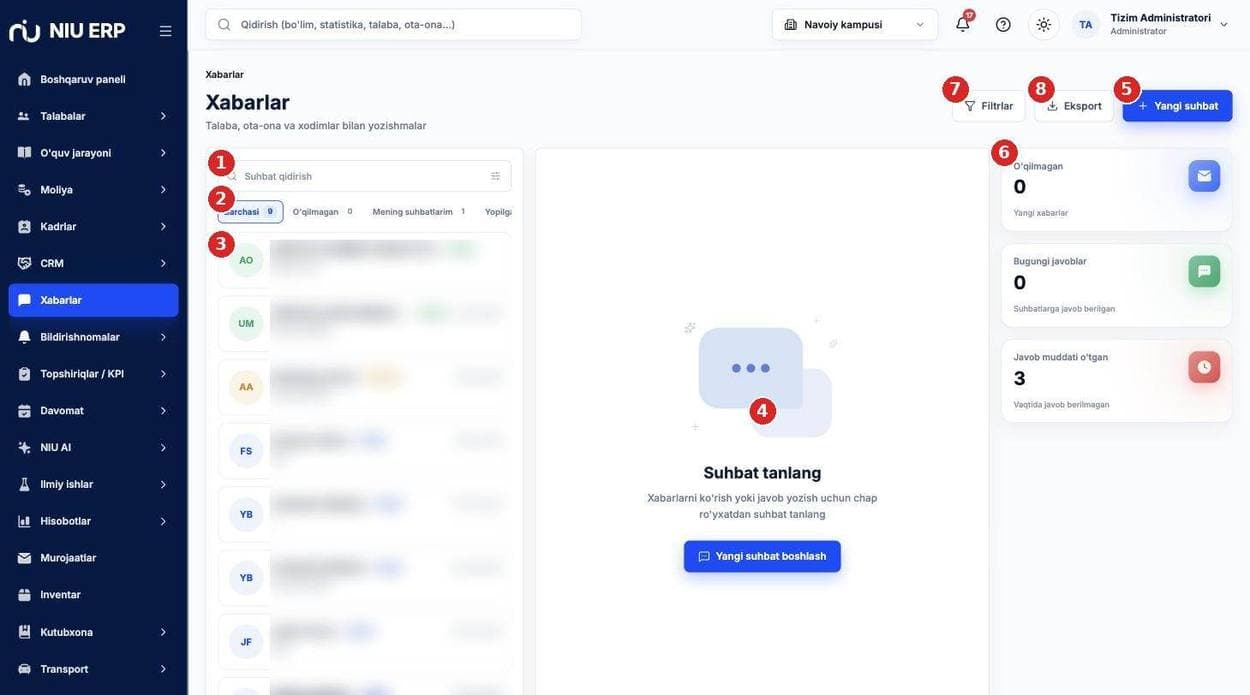Open the conversation with the AO avatar

[364, 260]
